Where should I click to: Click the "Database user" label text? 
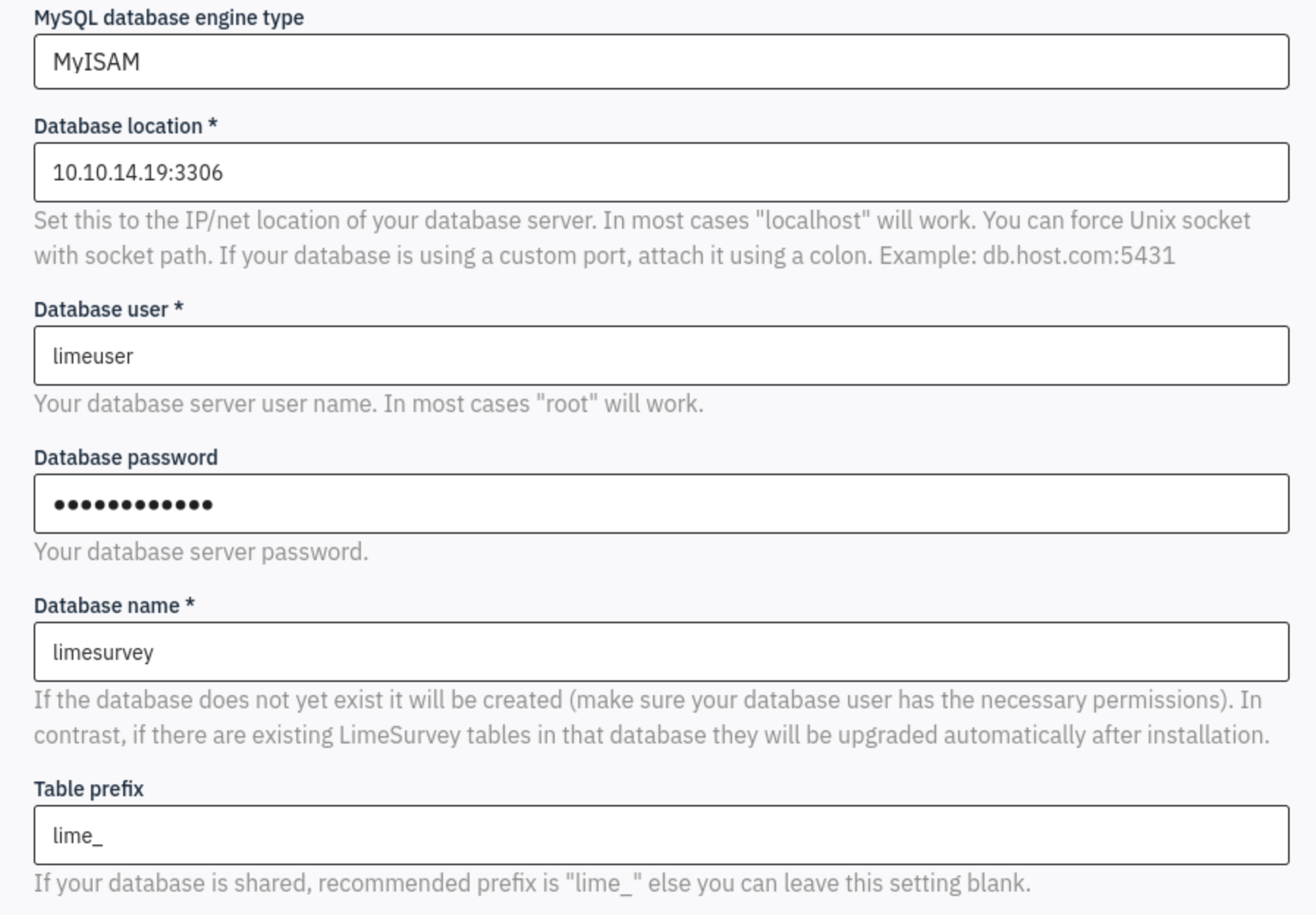pos(101,309)
